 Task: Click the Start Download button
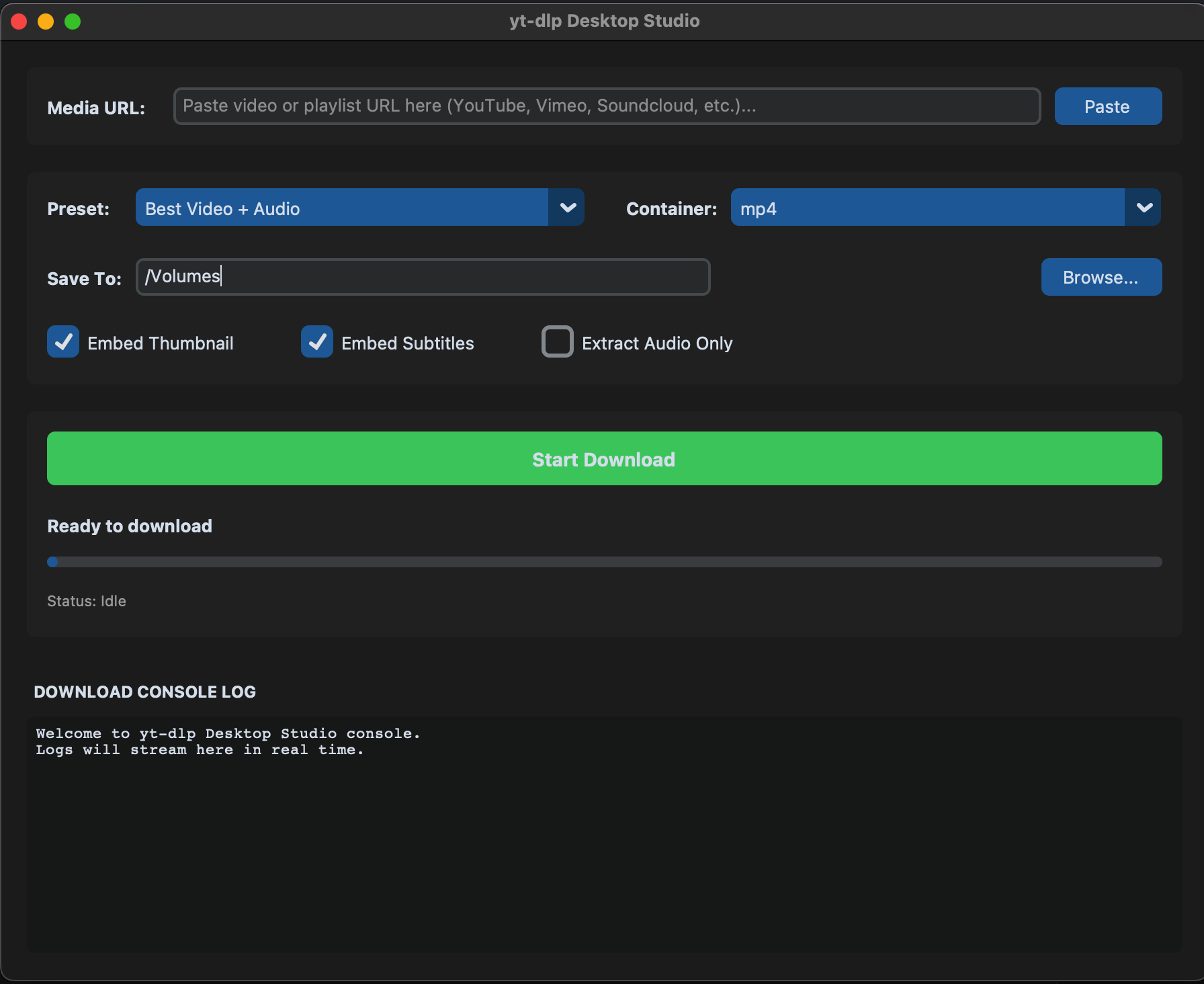point(604,458)
